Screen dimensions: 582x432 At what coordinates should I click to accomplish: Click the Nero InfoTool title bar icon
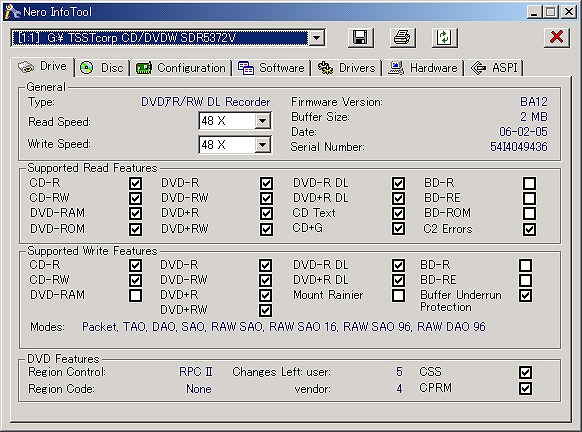click(x=12, y=12)
